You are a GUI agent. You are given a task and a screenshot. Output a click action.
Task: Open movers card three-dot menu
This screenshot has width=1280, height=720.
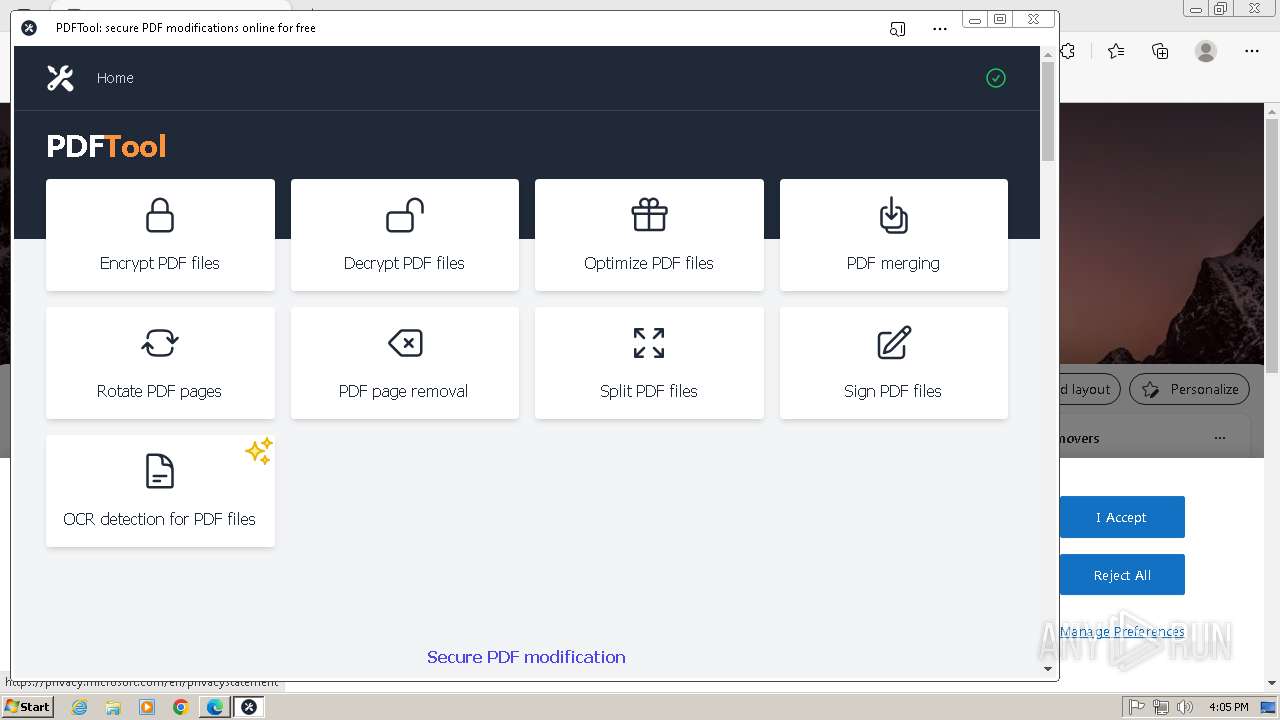click(x=1219, y=438)
